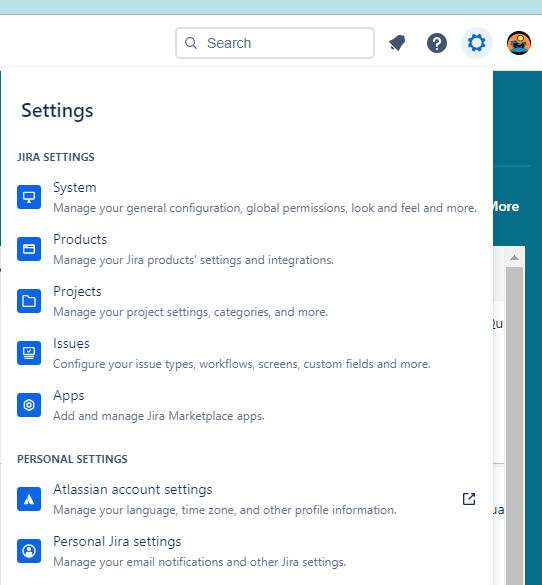This screenshot has height=585, width=542.
Task: Click the gray vertical scrollbar thumb
Action: (x=514, y=425)
